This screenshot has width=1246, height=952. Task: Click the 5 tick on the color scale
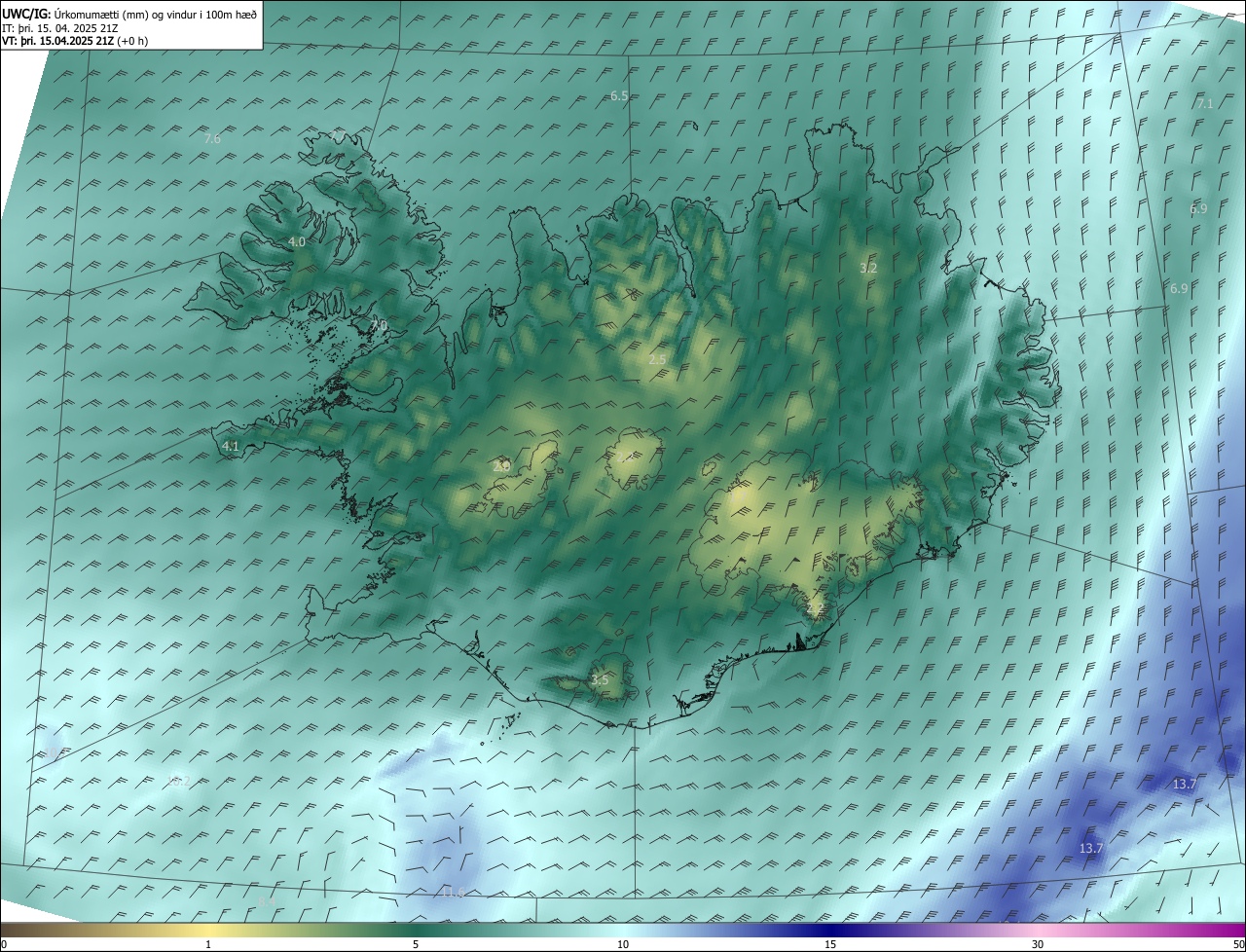pyautogui.click(x=416, y=944)
